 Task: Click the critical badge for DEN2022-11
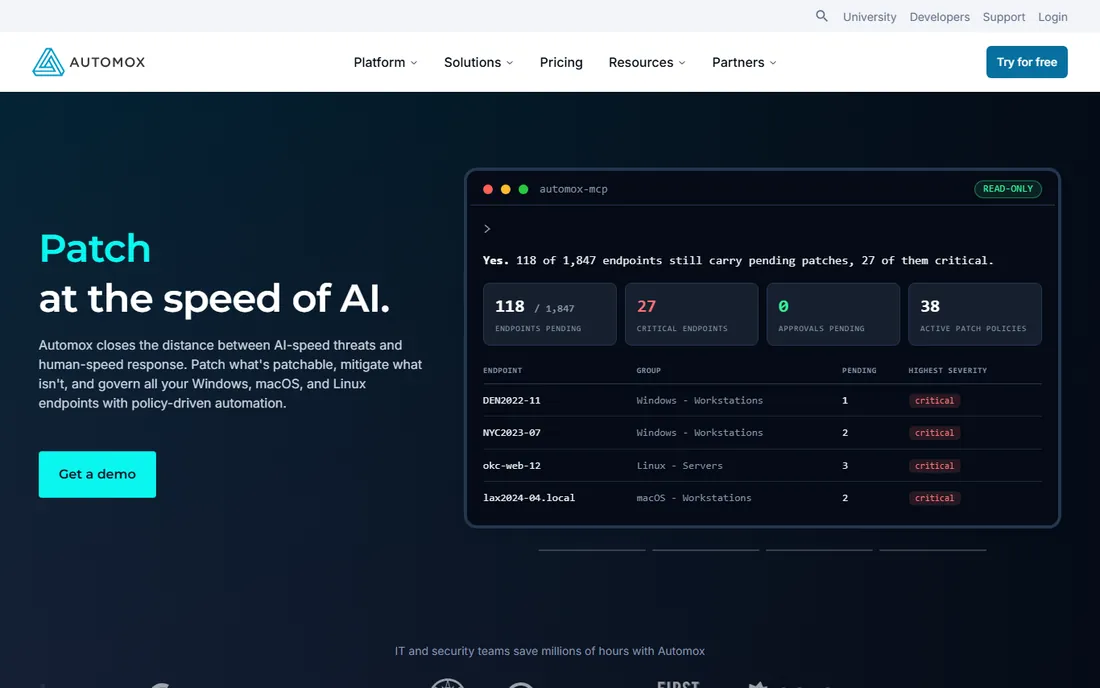pos(934,400)
